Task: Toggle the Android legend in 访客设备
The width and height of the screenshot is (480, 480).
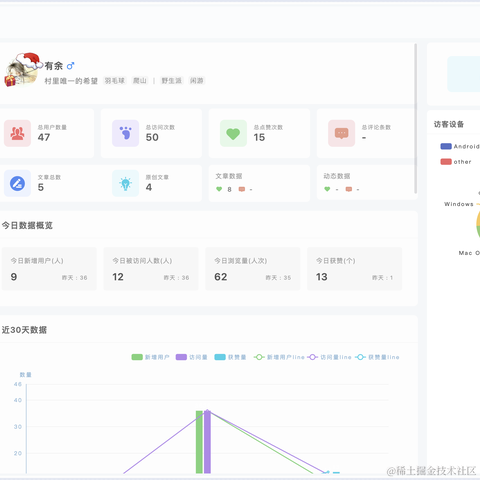Action: point(460,146)
